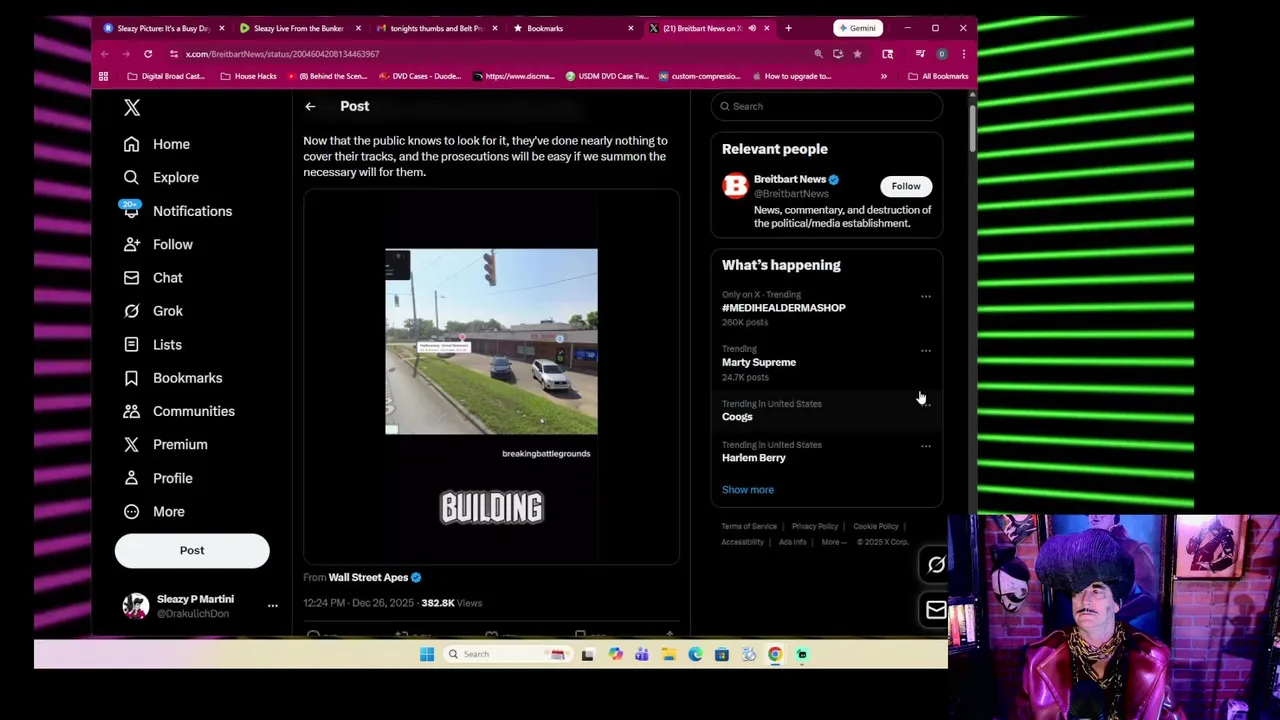Open trending #MEDIHEALDERMASHOP
Viewport: 1280px width, 720px height.
[784, 308]
